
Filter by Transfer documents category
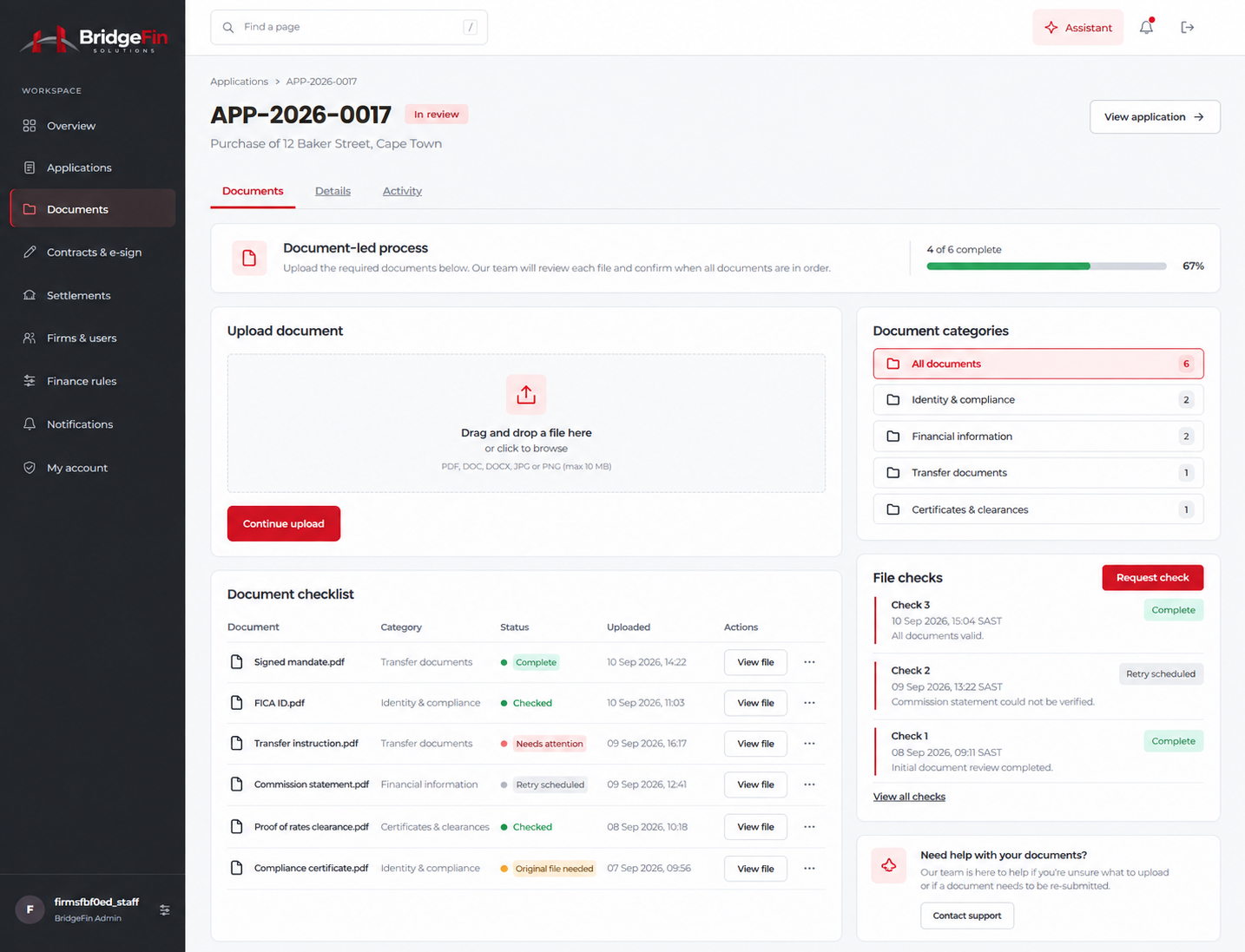click(1038, 473)
